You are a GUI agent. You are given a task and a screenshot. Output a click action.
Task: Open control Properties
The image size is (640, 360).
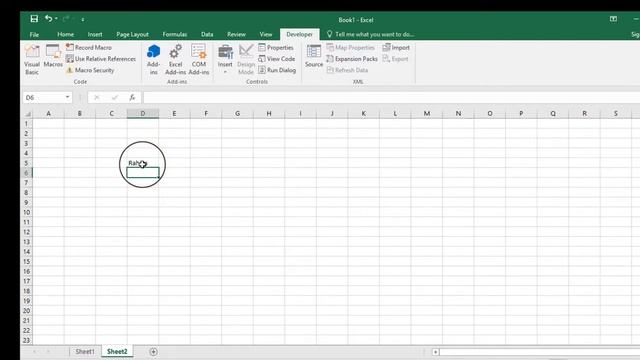tap(276, 47)
